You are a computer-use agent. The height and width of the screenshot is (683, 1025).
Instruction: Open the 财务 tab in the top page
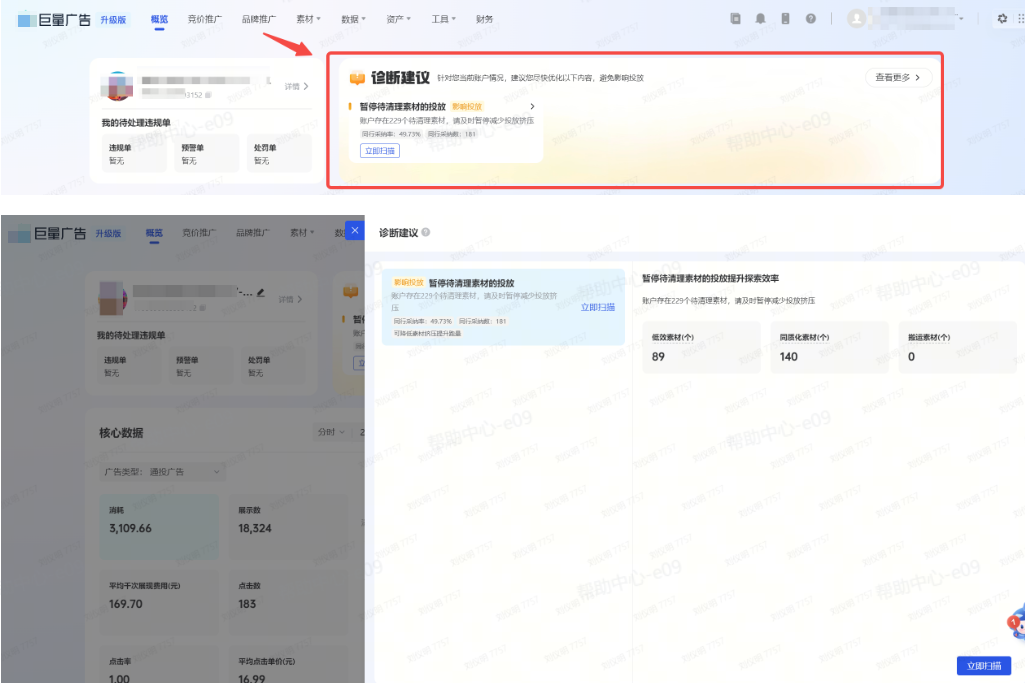484,19
